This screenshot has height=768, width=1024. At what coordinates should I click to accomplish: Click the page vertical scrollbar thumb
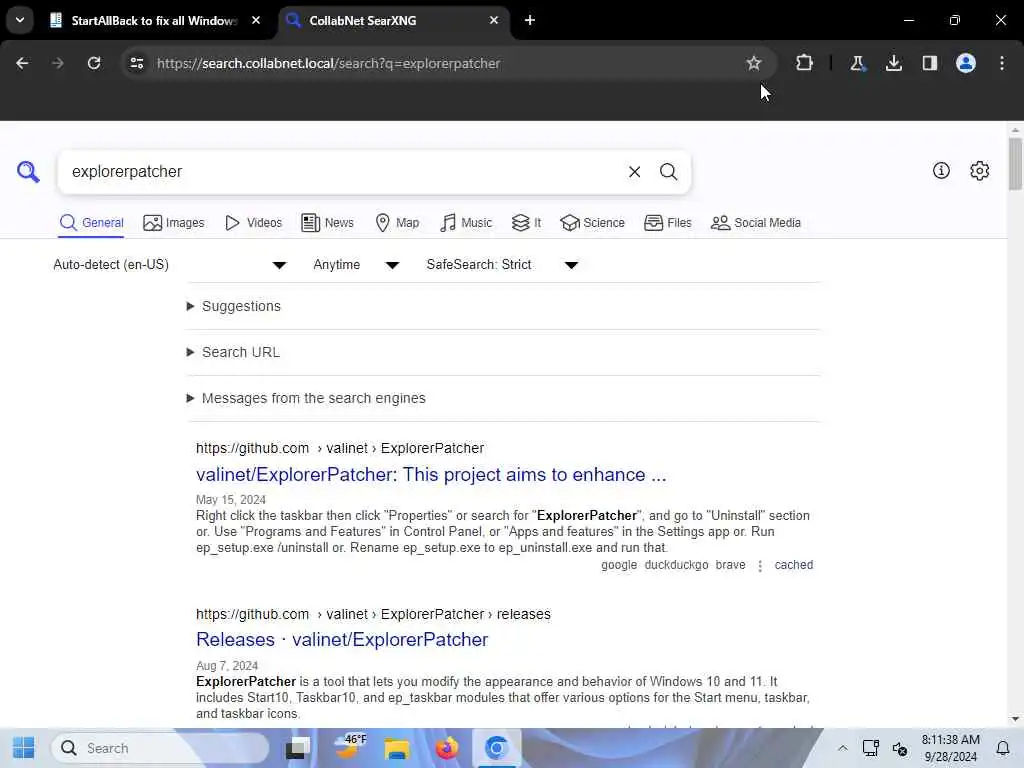(1015, 164)
